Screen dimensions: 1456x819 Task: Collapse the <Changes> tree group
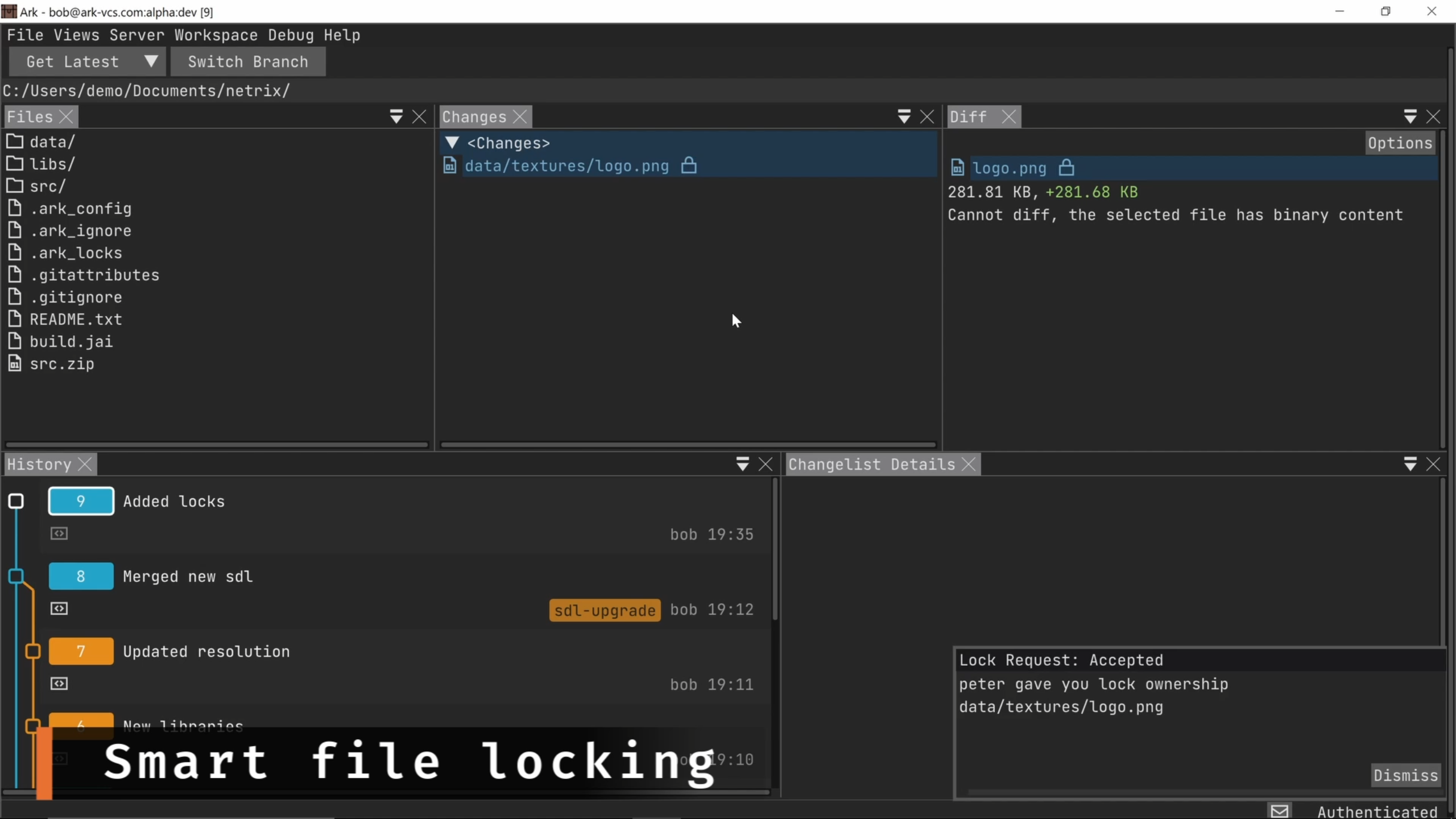452,142
